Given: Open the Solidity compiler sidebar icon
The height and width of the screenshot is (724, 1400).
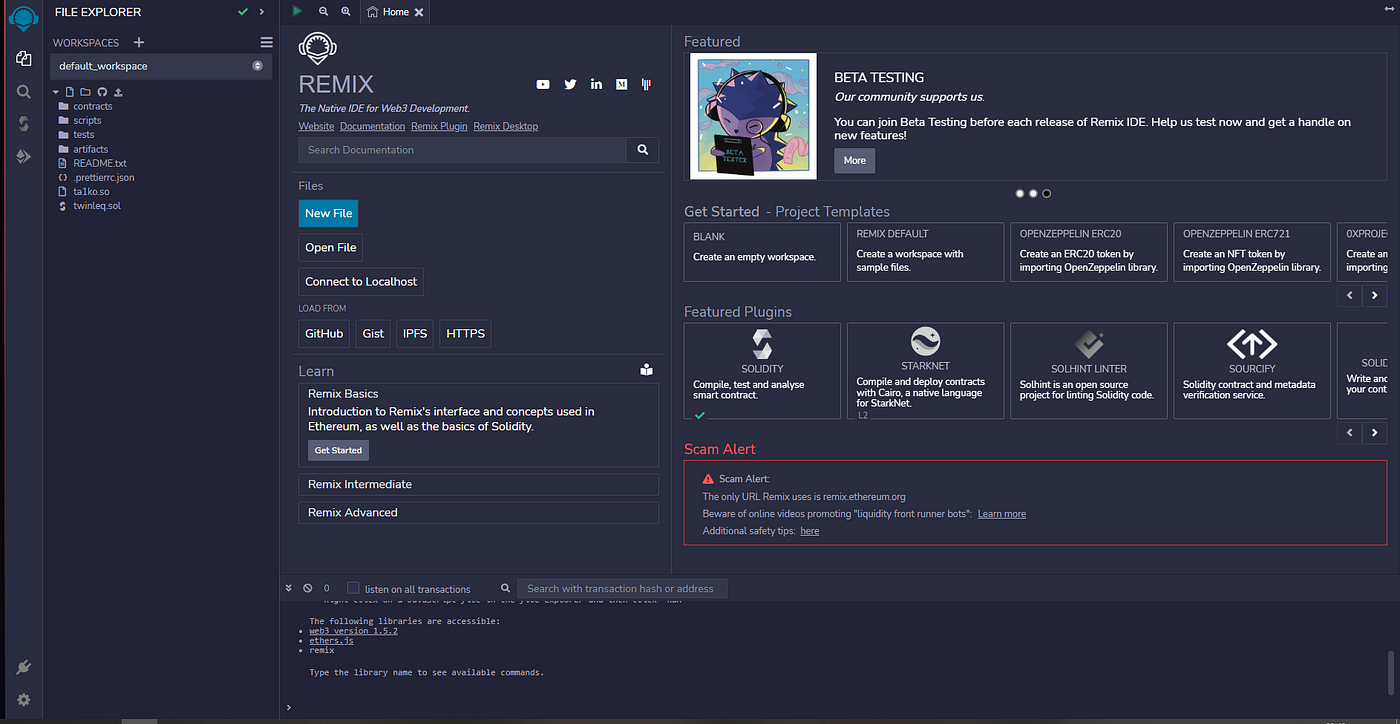Looking at the screenshot, I should (24, 123).
